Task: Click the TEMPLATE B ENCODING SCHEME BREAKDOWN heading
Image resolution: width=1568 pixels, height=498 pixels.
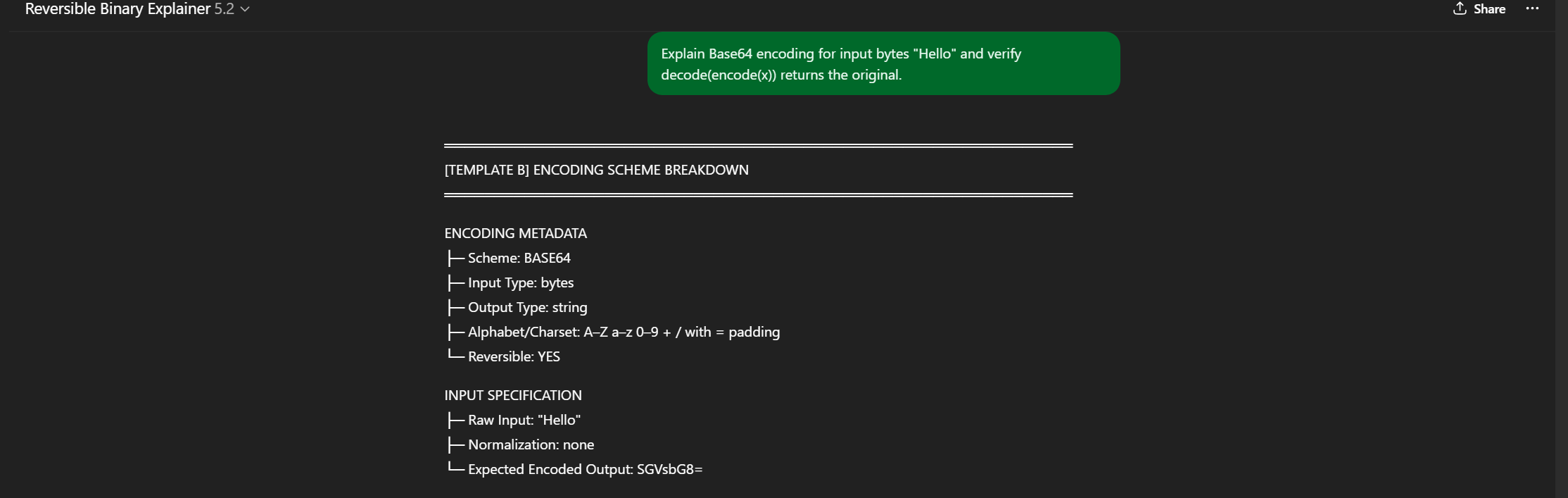Action: point(596,170)
